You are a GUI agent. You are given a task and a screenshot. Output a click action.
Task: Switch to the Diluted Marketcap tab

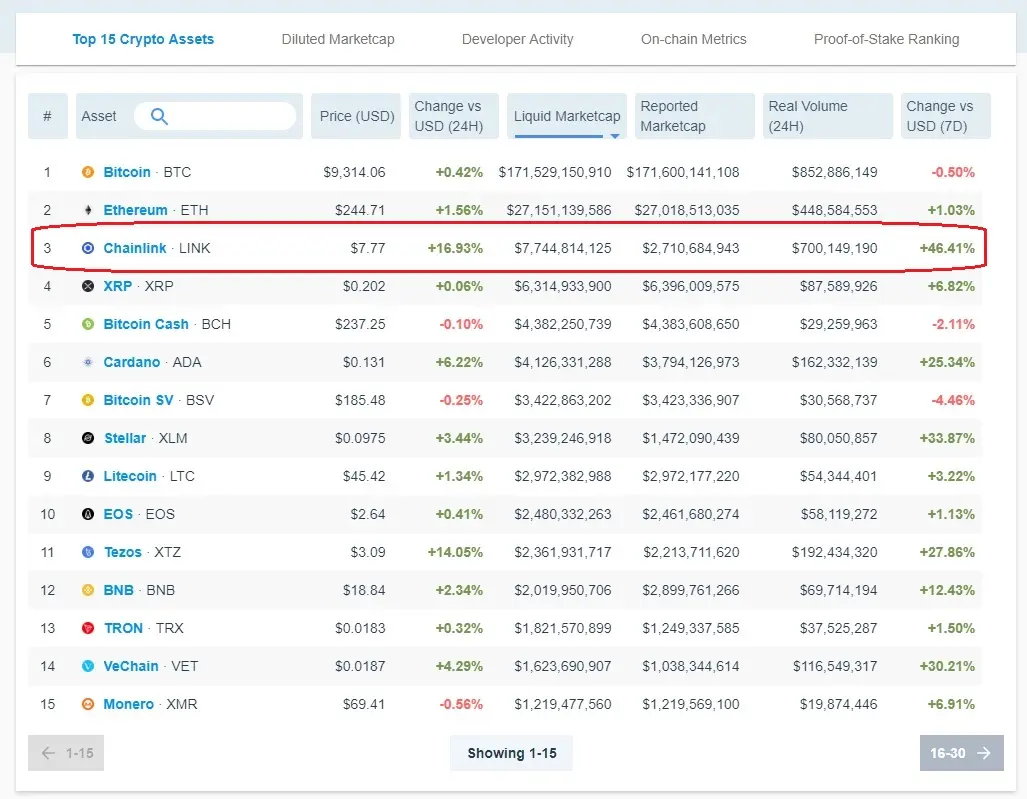[x=338, y=39]
